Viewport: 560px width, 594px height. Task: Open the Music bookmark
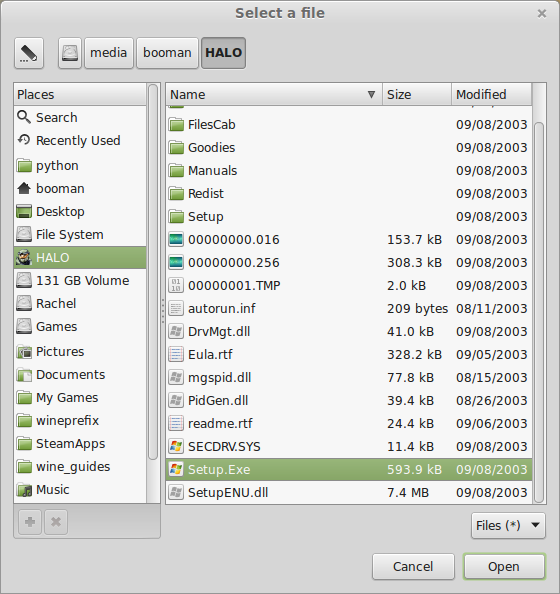click(x=80, y=489)
